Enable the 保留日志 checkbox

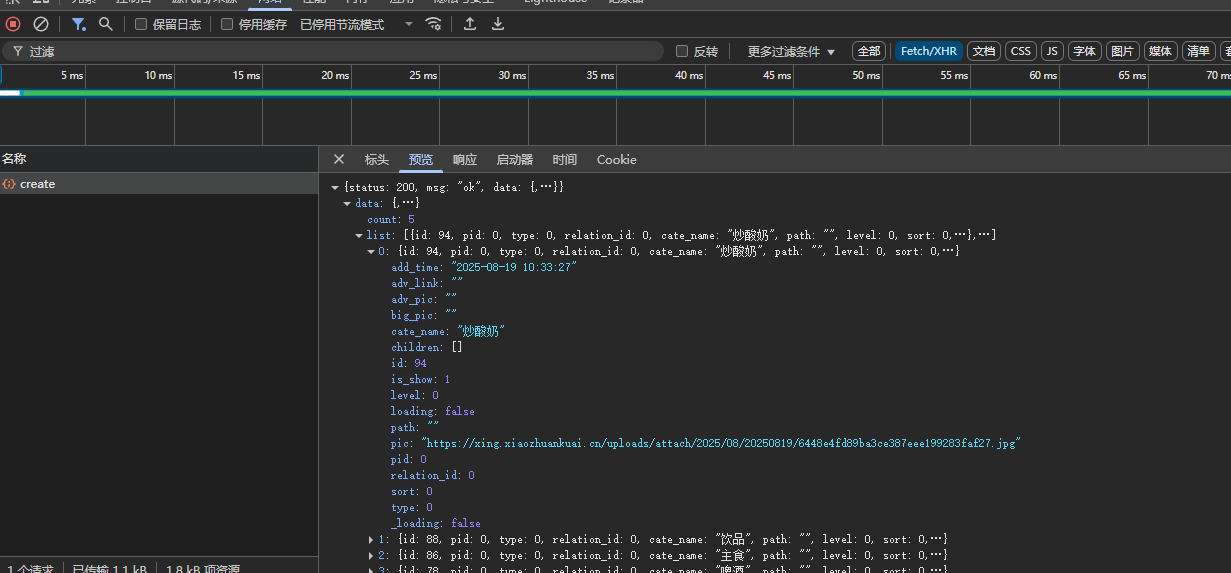141,24
